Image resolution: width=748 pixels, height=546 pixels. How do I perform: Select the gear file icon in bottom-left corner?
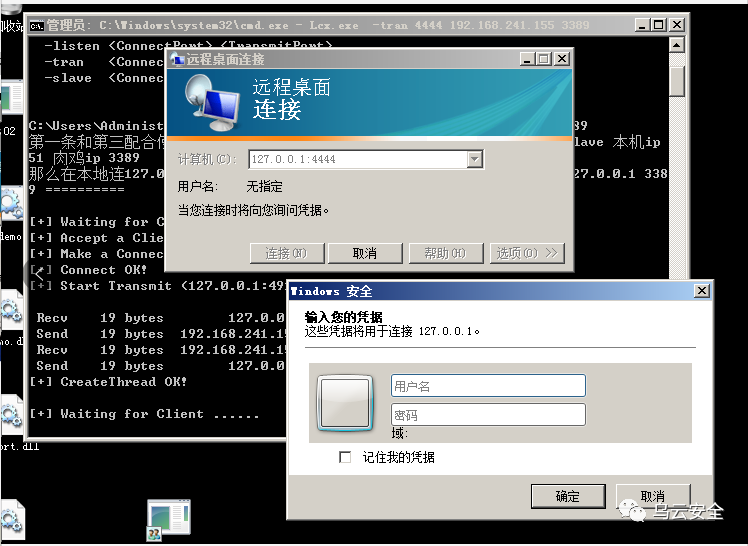point(11,520)
